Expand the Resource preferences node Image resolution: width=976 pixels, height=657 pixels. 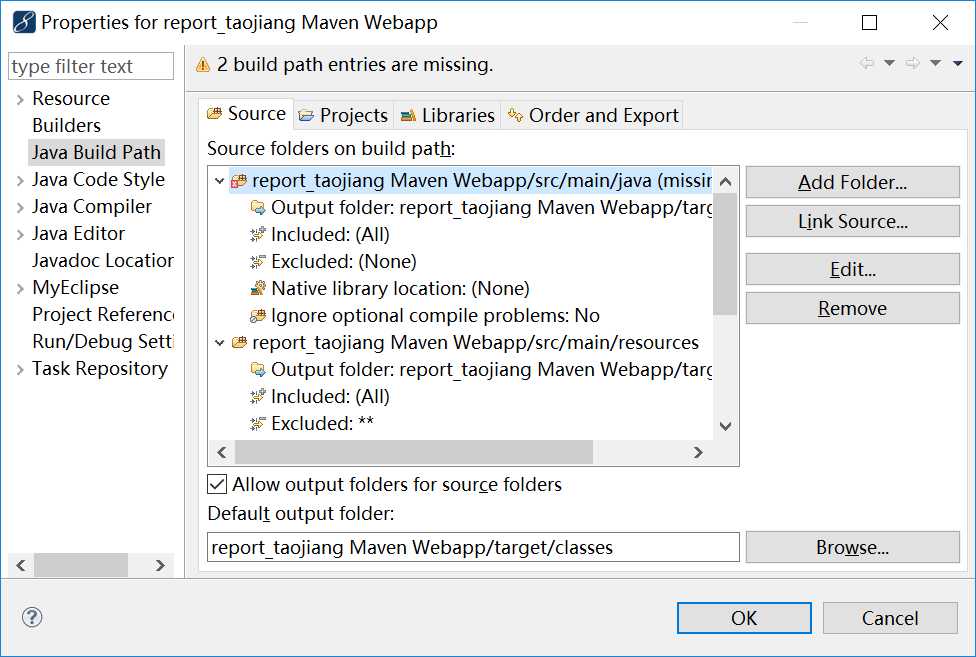click(20, 99)
